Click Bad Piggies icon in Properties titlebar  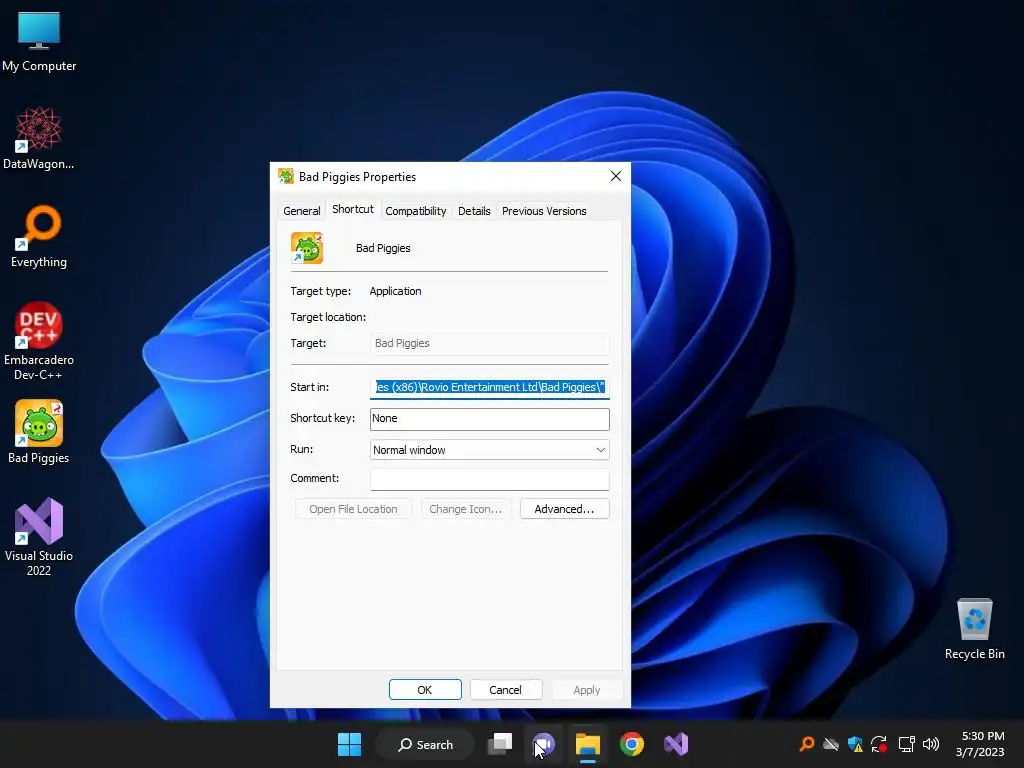(285, 176)
